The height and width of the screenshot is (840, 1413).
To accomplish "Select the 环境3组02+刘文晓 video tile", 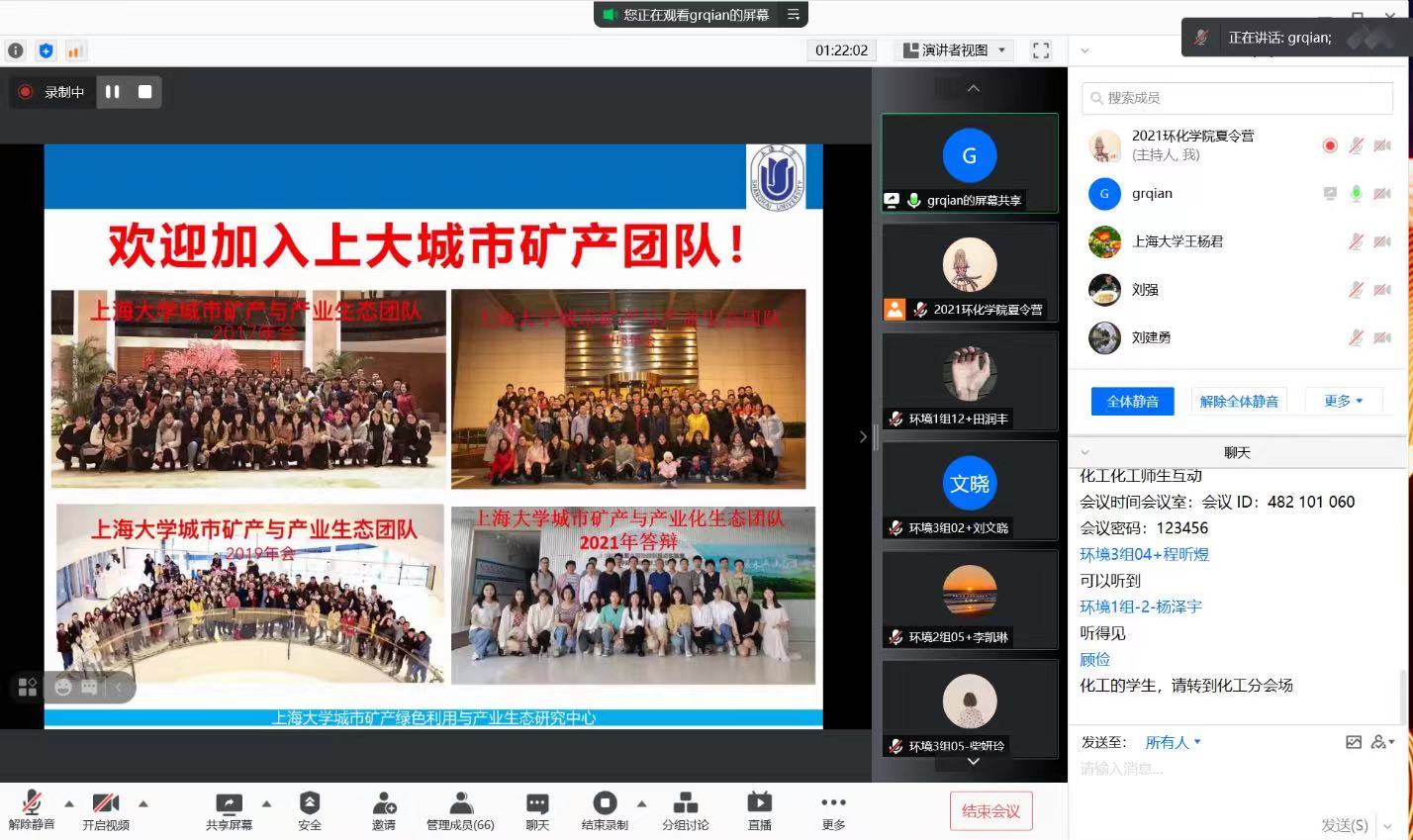I will pos(970,491).
